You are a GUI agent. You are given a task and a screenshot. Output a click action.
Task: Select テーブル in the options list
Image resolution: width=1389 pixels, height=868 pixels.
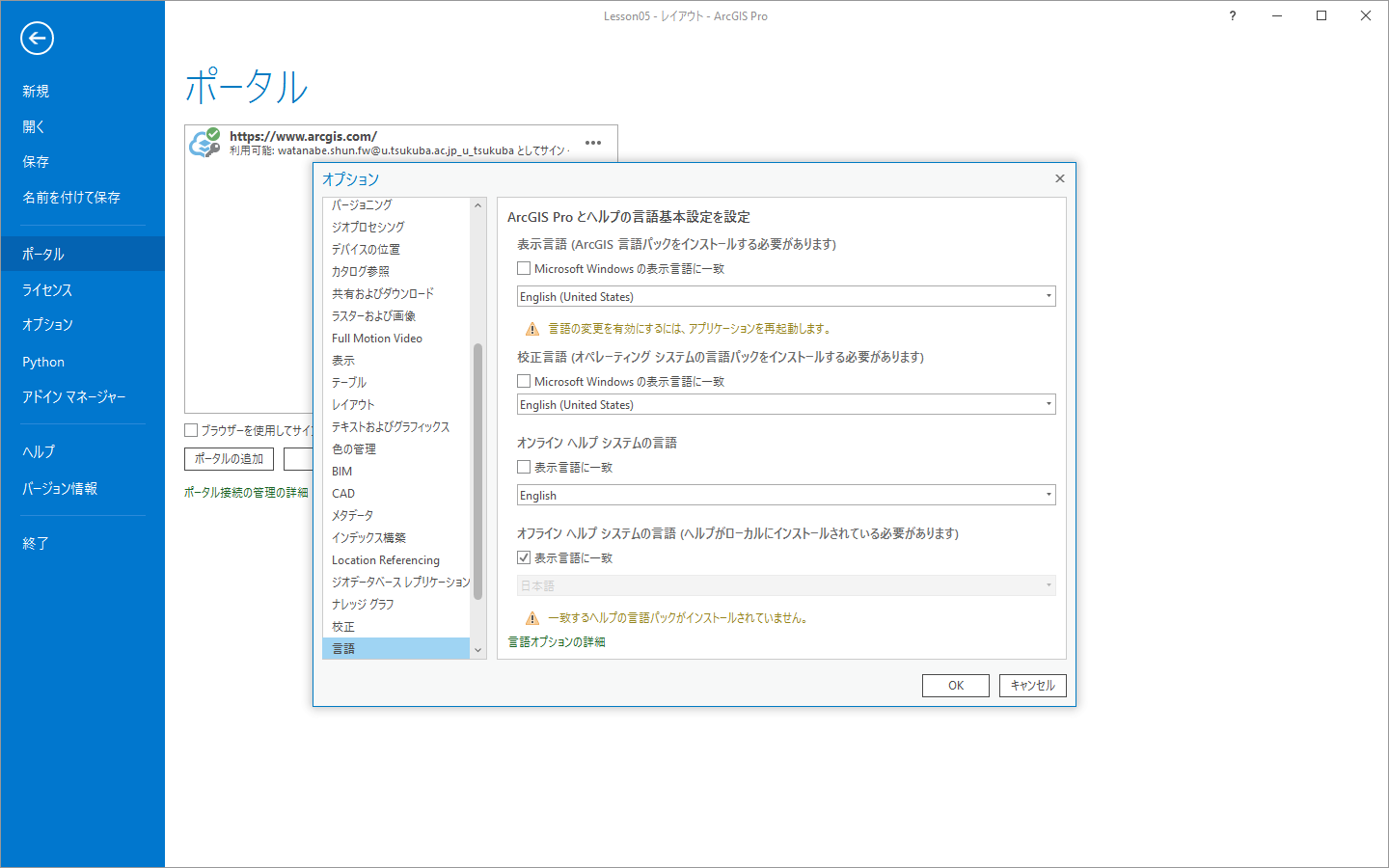[396, 382]
